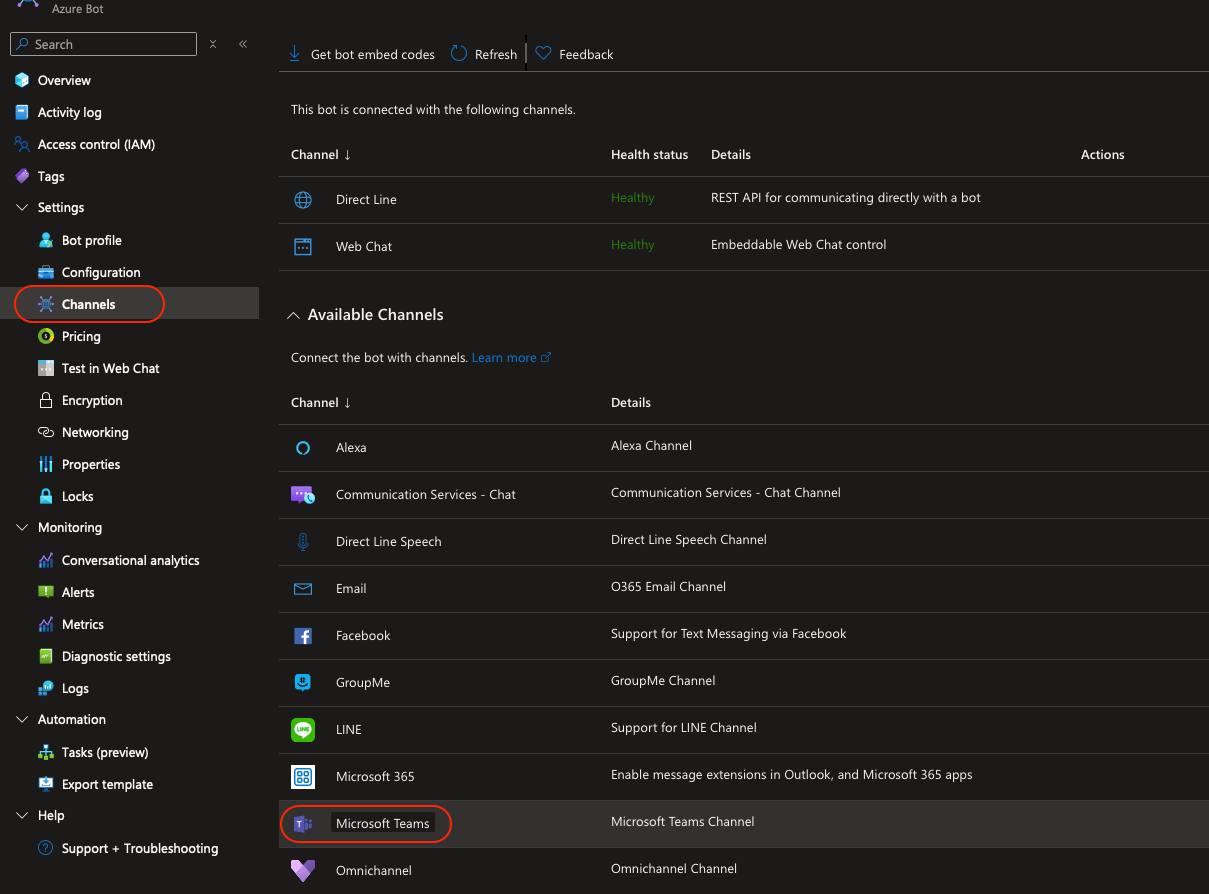Click the Conversational analytics chart icon
1209x894 pixels.
(46, 560)
